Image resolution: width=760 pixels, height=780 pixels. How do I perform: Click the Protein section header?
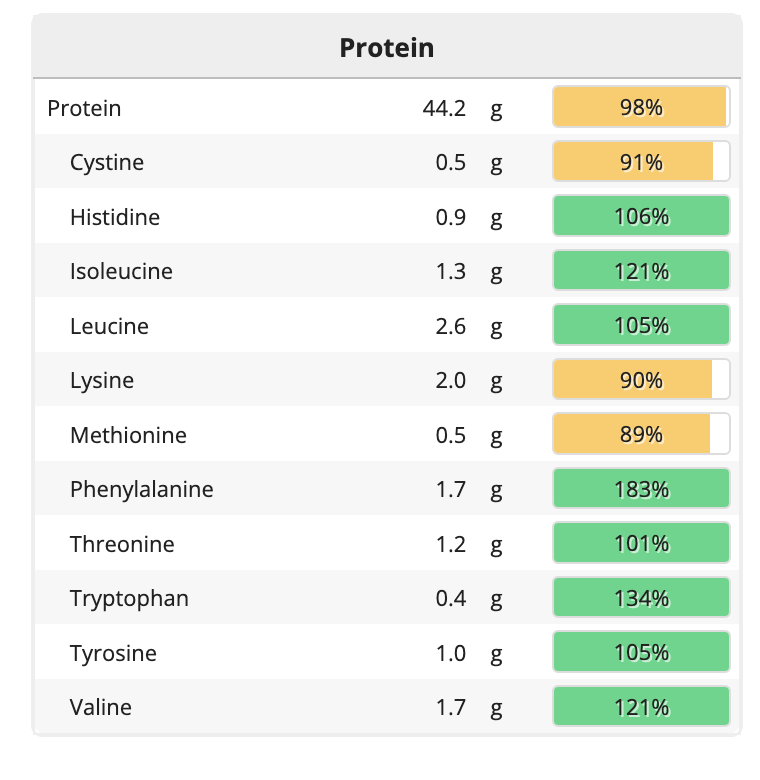(387, 47)
